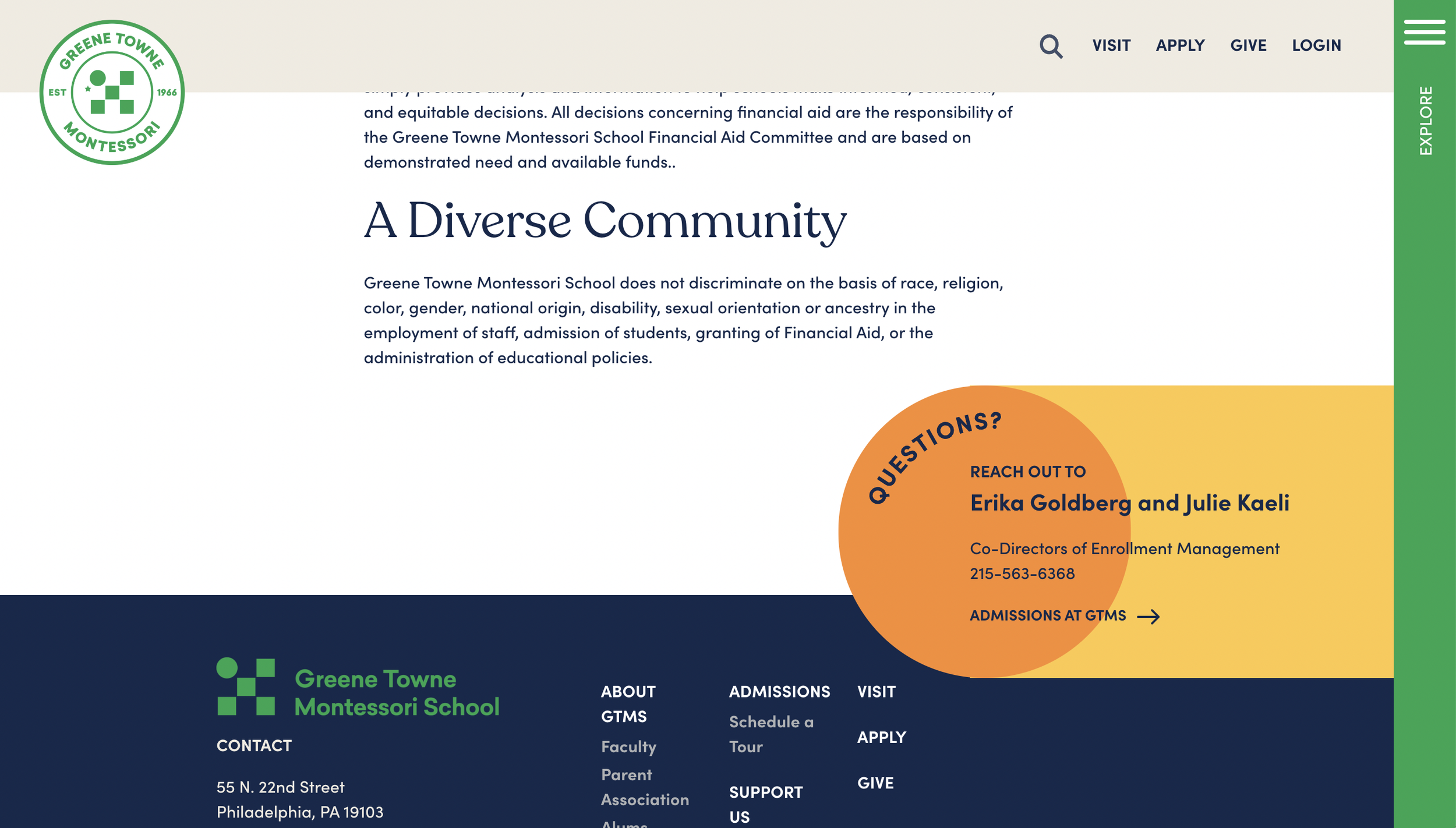Click Schedule a Tour in footer
Viewport: 1456px width, 828px height.
(771, 734)
